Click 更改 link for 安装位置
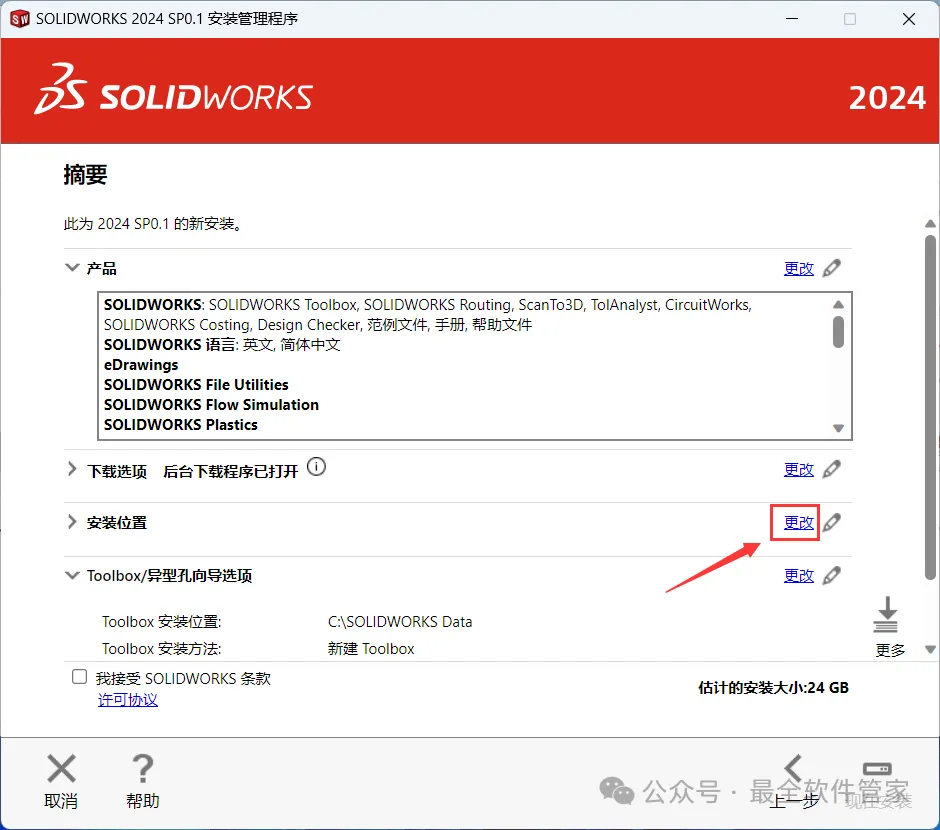 pos(799,523)
